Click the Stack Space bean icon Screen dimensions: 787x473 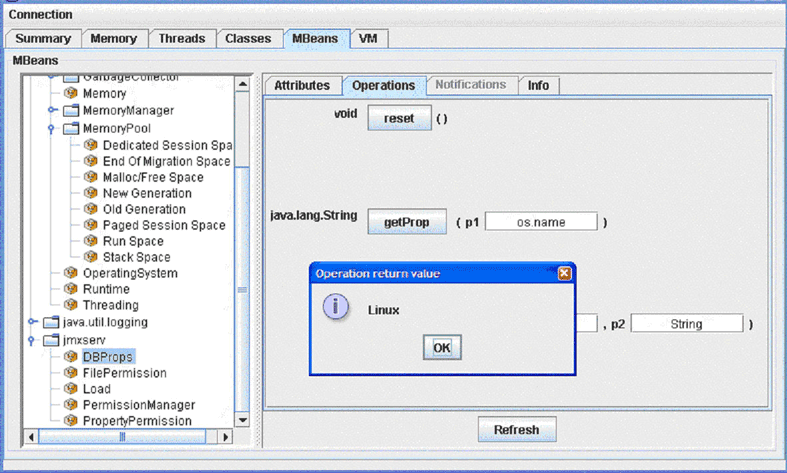[91, 257]
